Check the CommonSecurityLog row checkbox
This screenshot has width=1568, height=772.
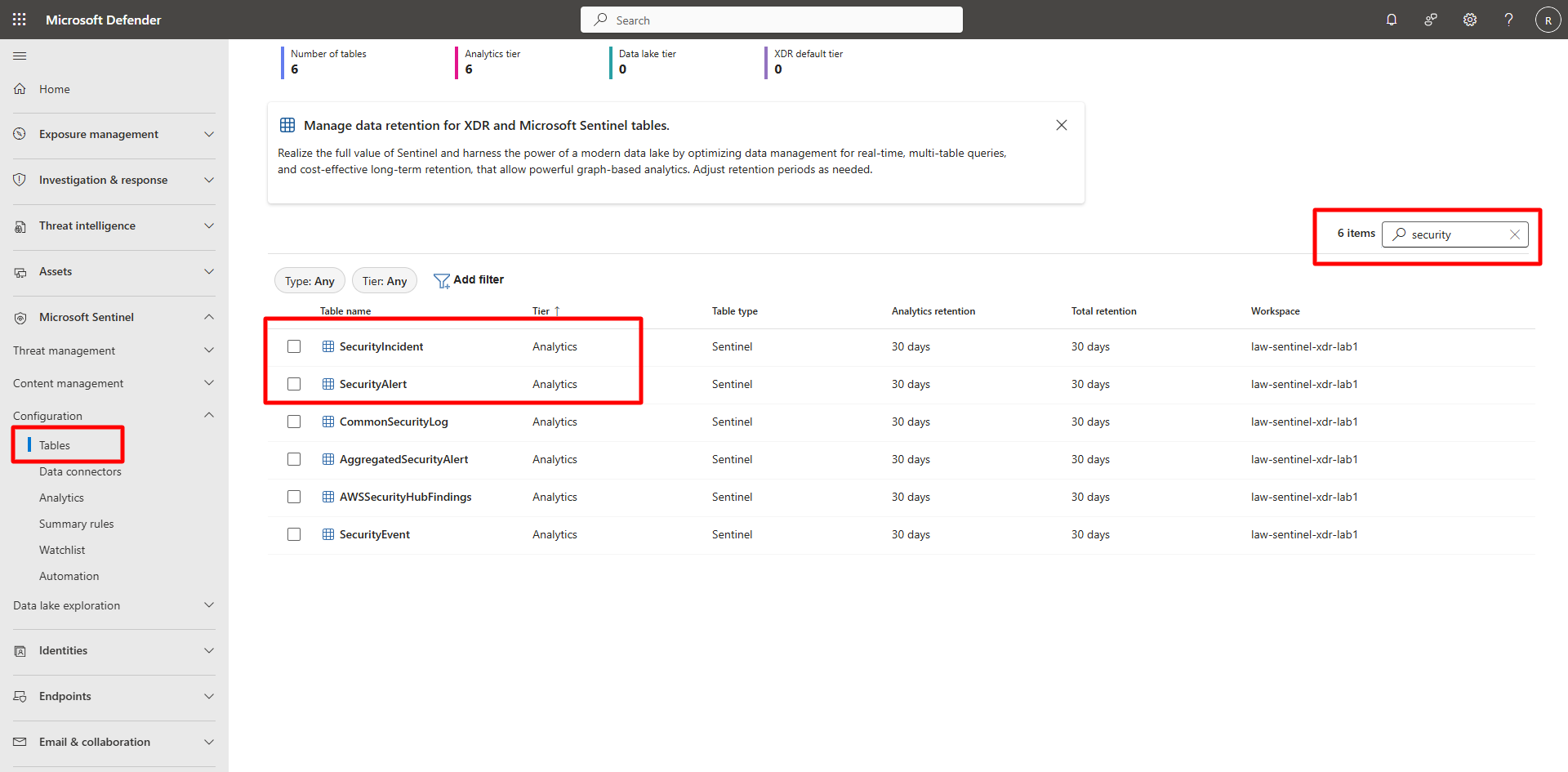294,422
